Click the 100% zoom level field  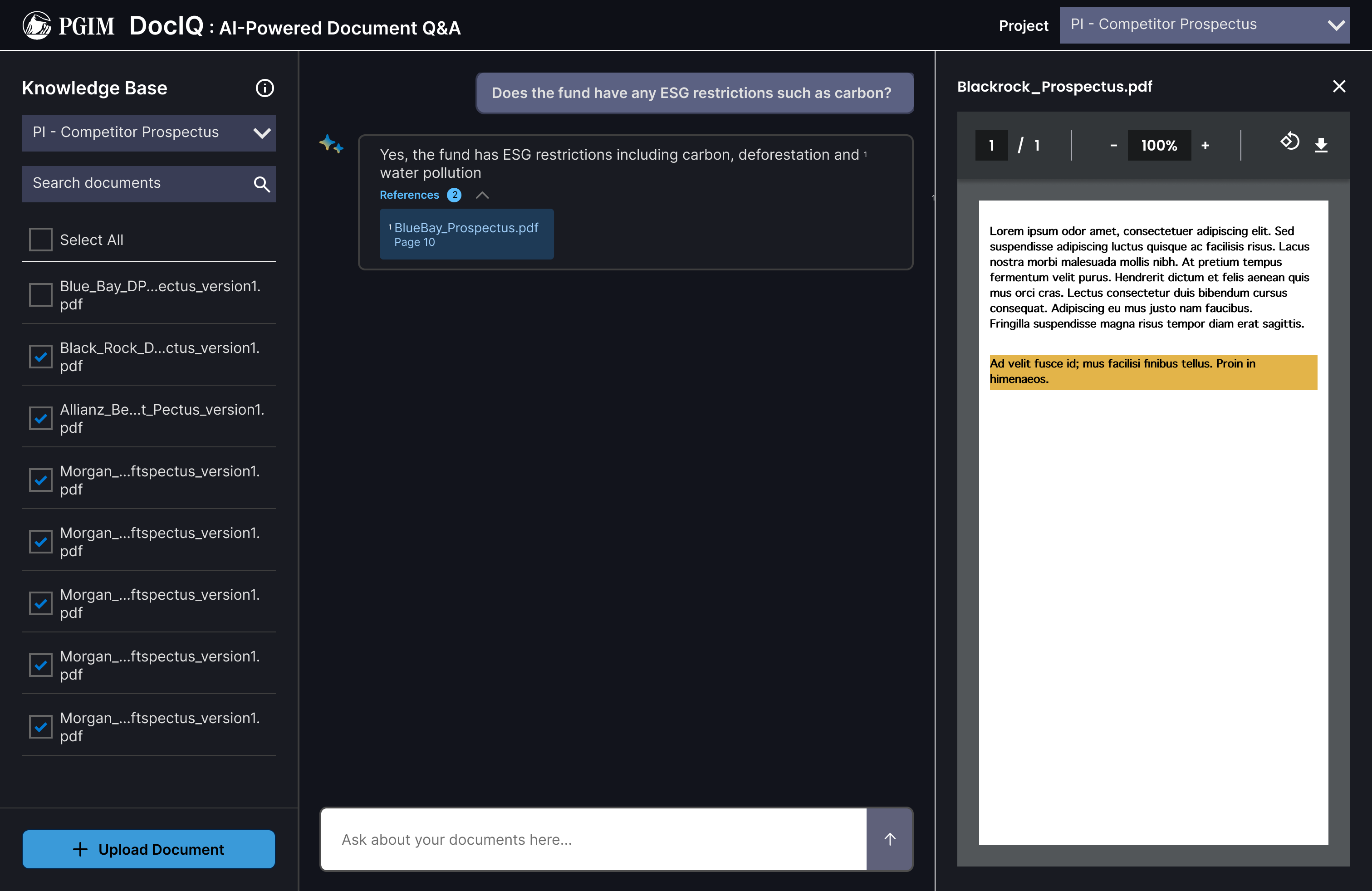pyautogui.click(x=1159, y=145)
